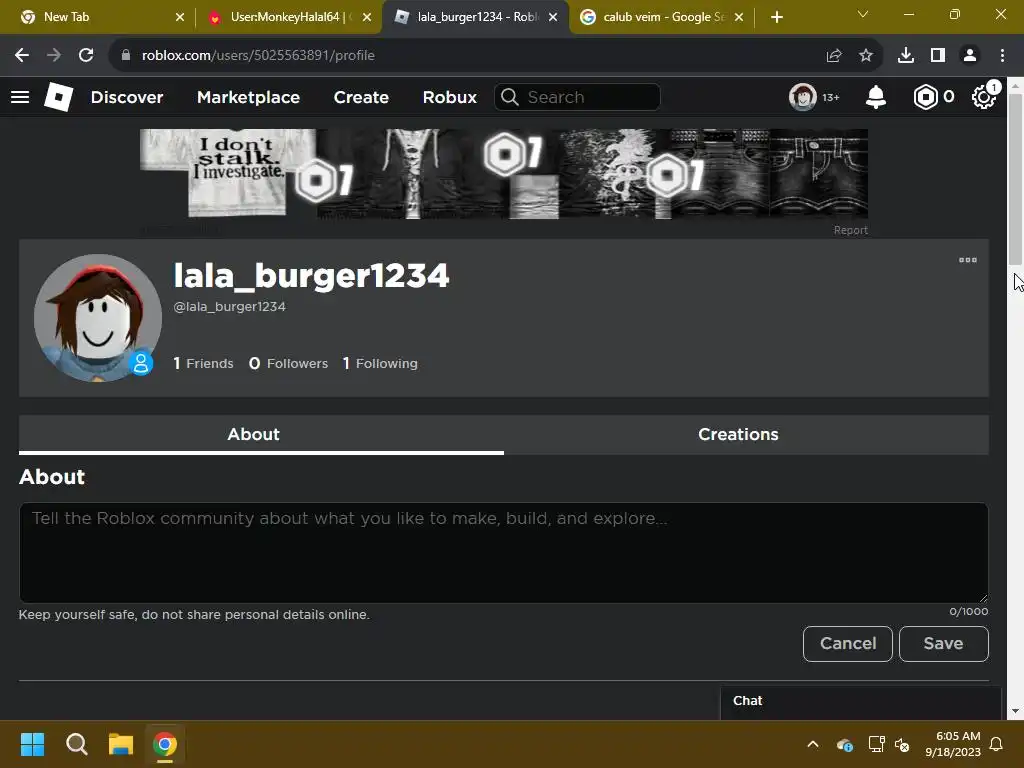
Task: View the 1 Following list
Action: tap(380, 363)
